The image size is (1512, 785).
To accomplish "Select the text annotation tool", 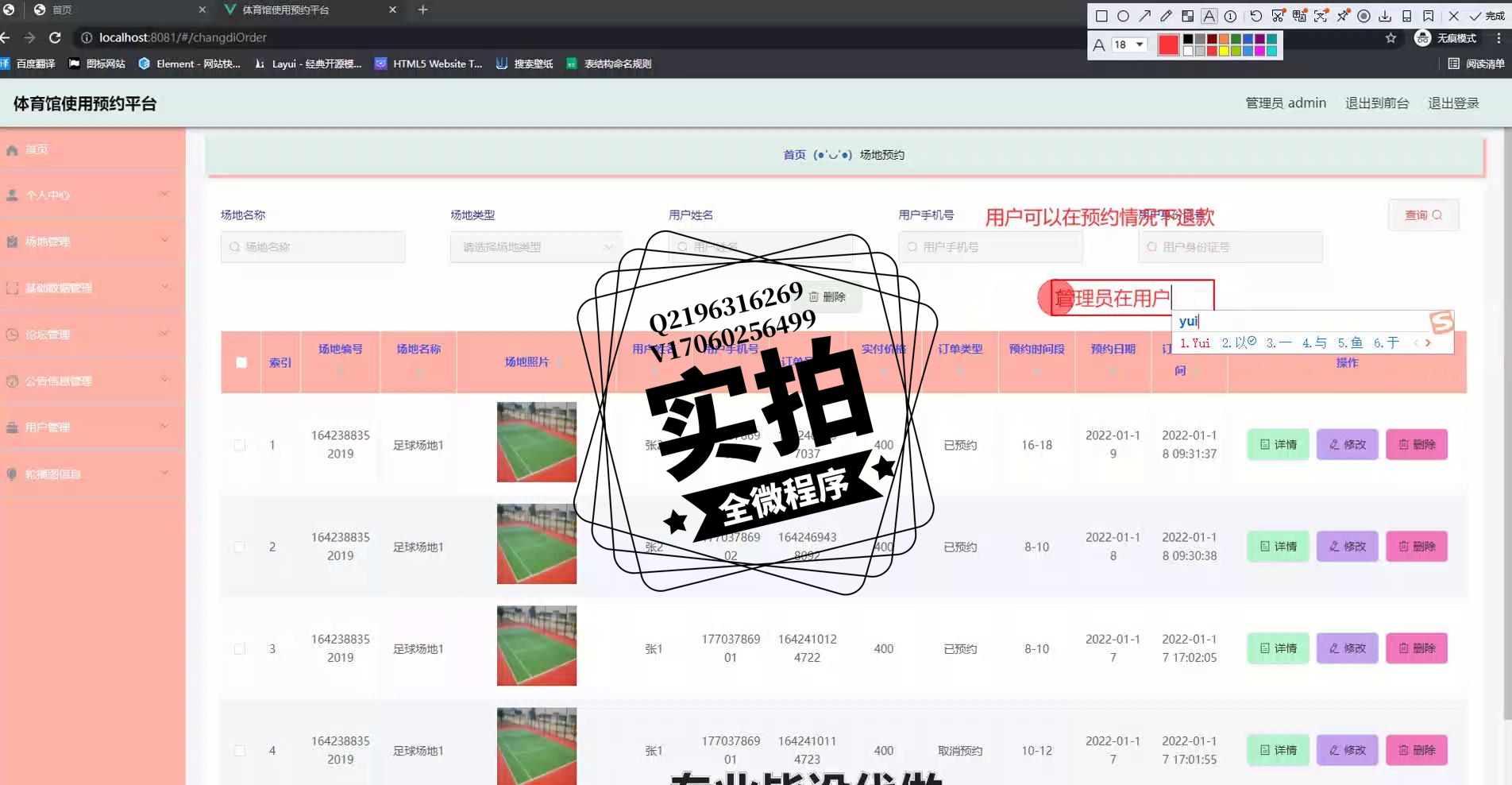I will (1209, 16).
